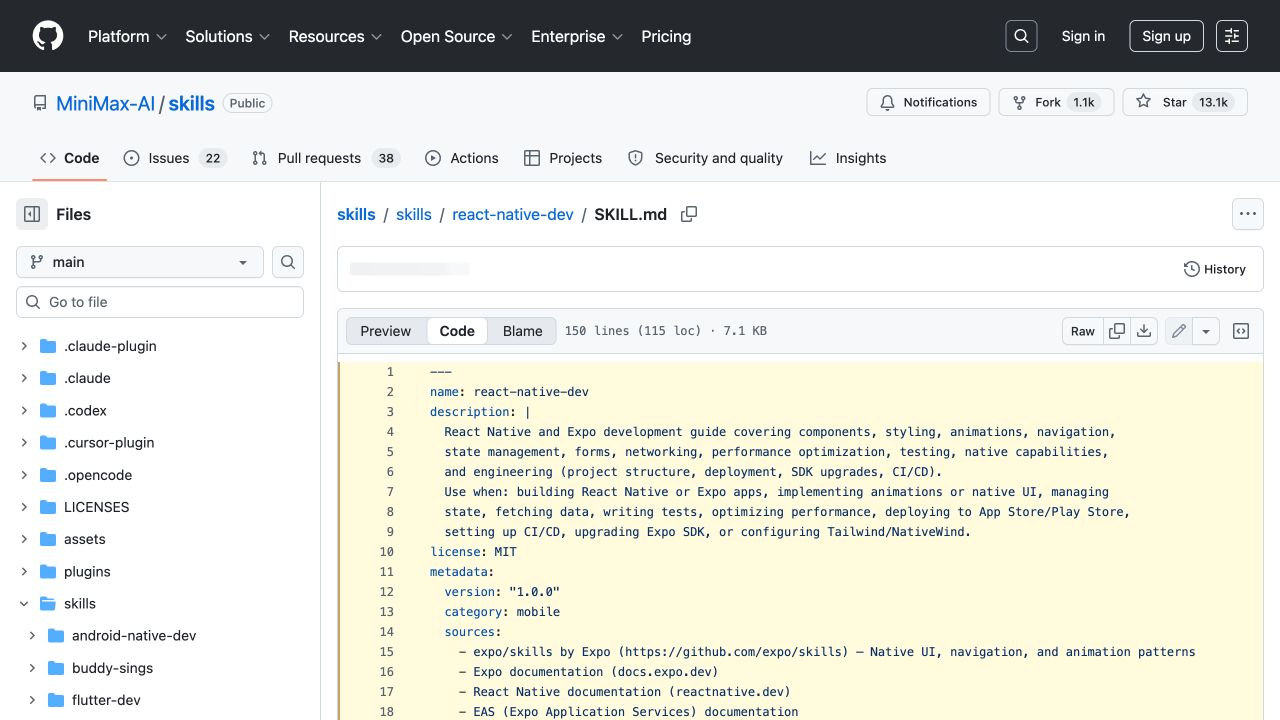
Task: Open the Pull requests tab
Action: click(x=326, y=158)
